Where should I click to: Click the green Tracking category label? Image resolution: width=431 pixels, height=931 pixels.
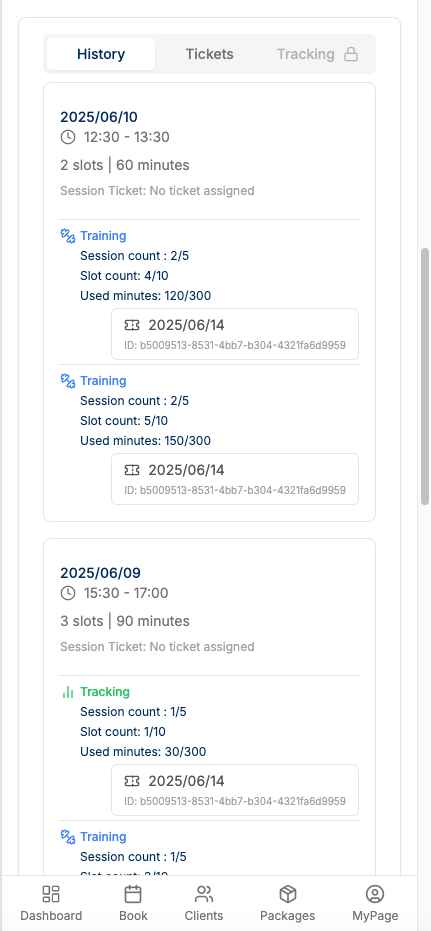(105, 692)
